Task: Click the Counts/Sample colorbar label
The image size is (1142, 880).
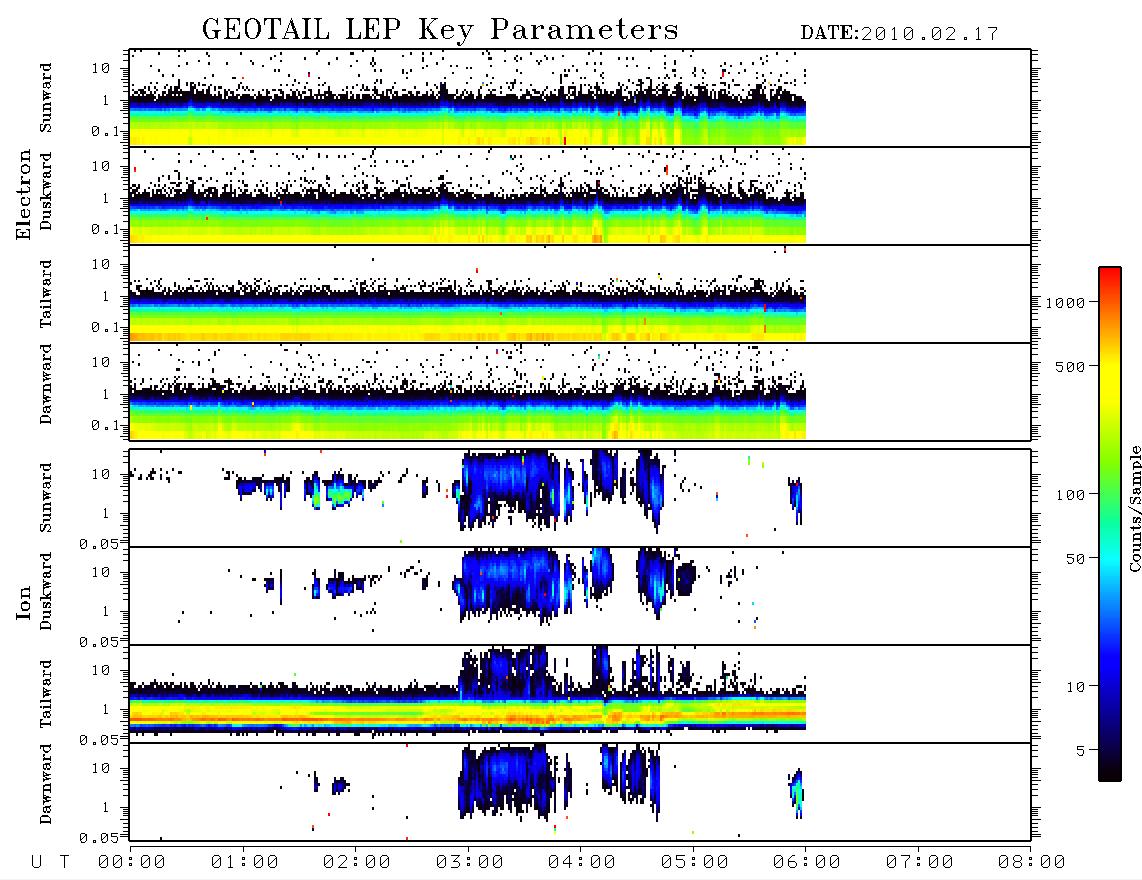Action: coord(1134,509)
